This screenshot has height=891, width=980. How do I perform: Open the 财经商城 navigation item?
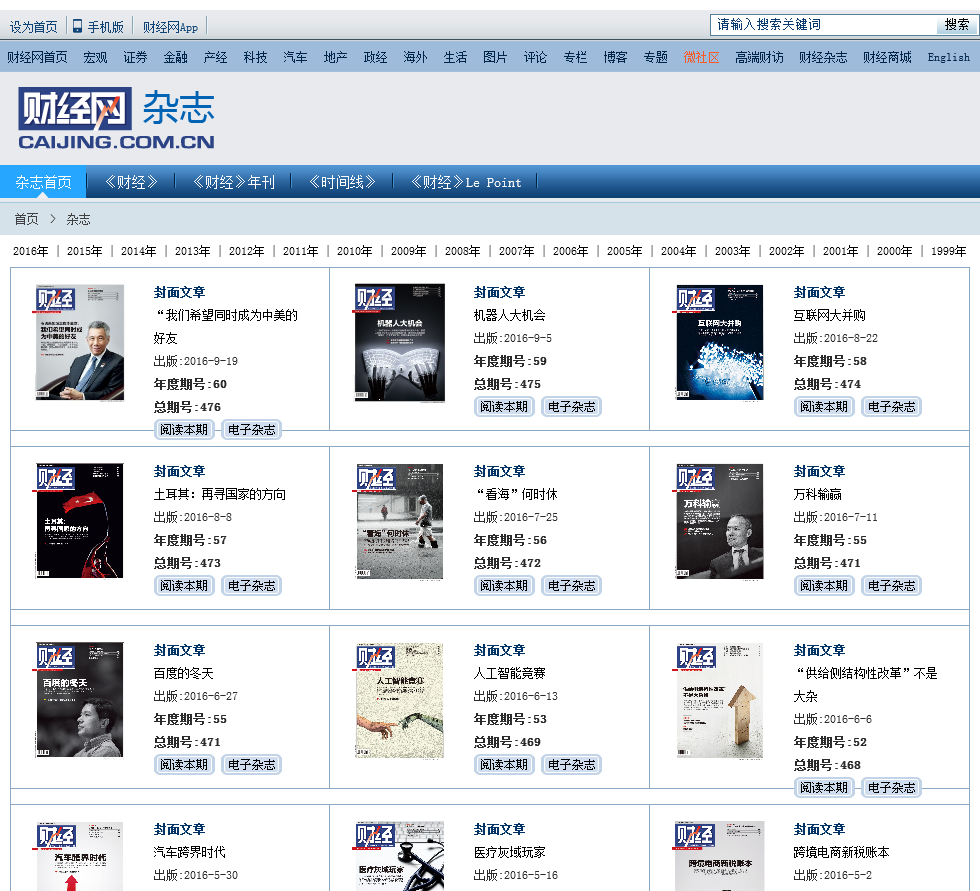click(887, 57)
